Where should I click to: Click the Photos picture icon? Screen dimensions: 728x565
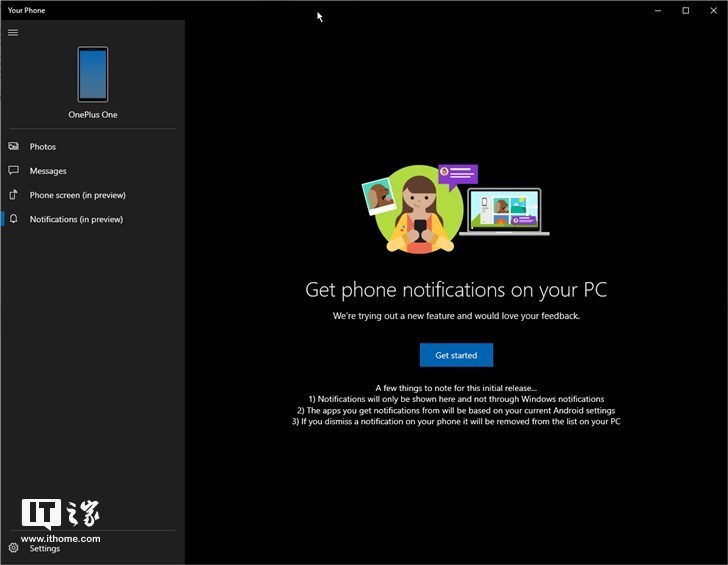[x=14, y=147]
